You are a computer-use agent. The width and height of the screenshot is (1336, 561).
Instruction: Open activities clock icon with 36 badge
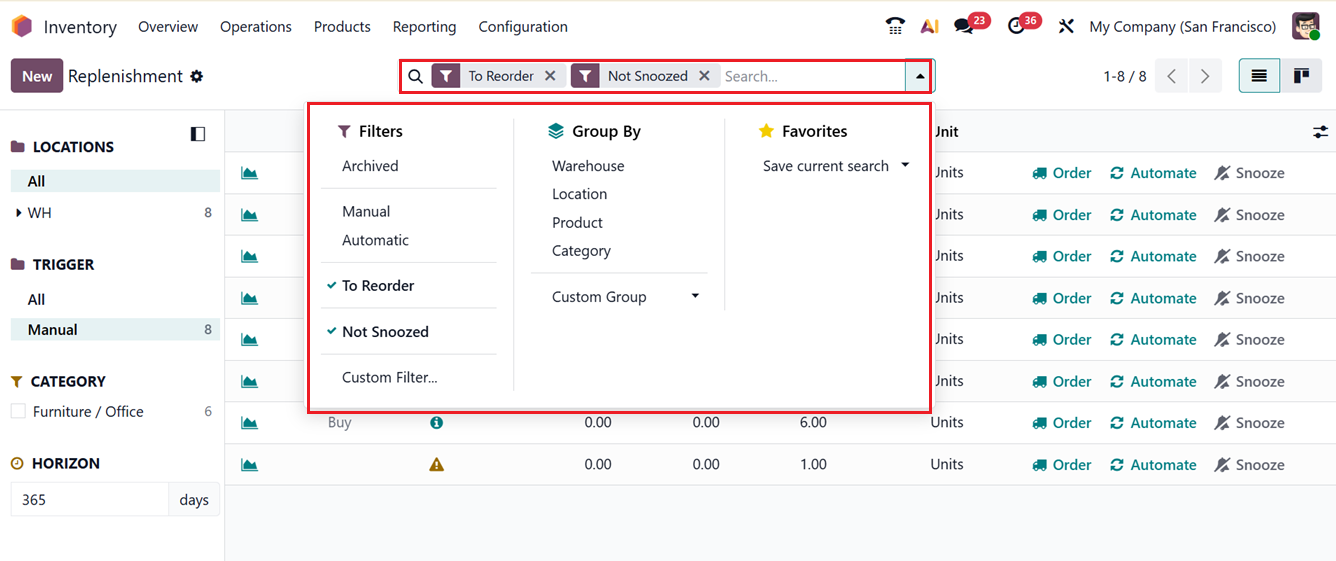[x=1017, y=27]
